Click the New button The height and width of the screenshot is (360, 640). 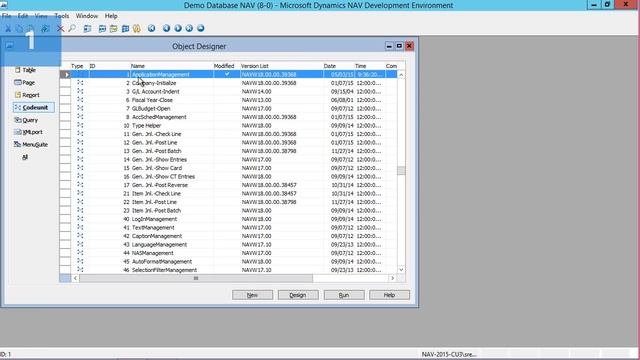252,295
